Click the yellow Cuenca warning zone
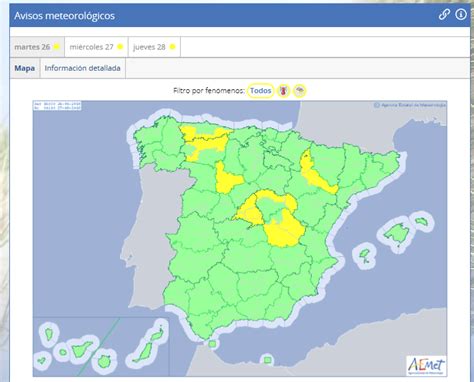Viewport: 474px width, 382px height. pos(286,232)
